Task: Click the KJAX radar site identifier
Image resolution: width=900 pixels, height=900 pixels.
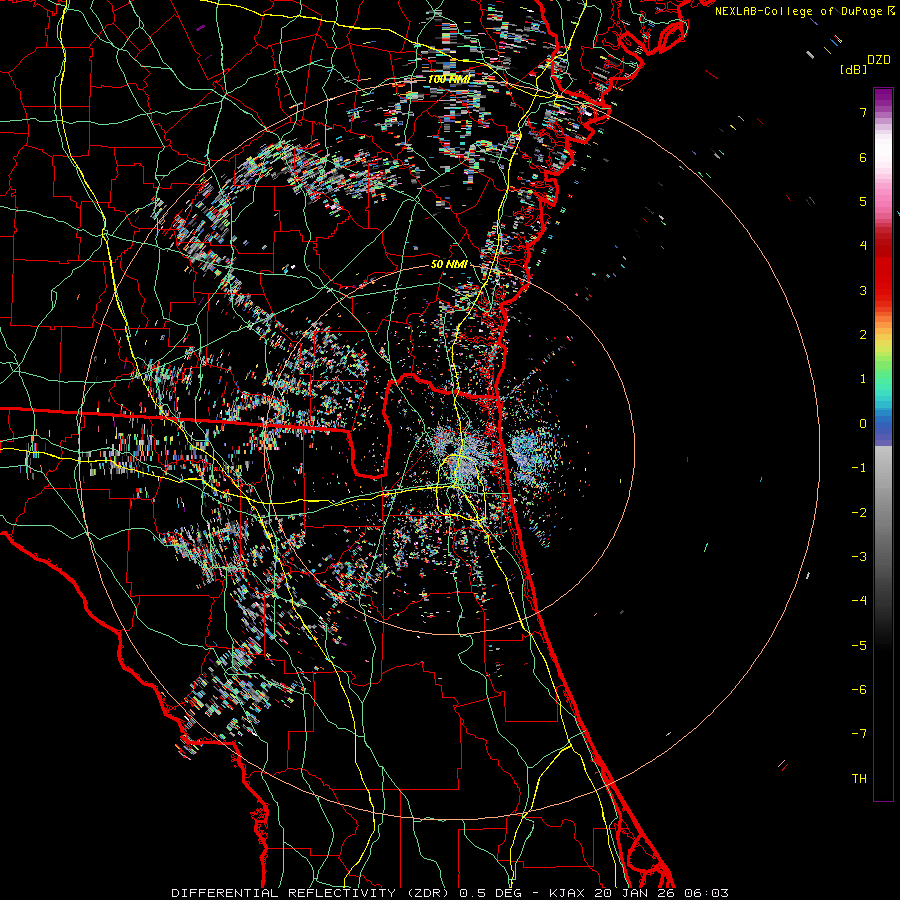Action: point(568,893)
